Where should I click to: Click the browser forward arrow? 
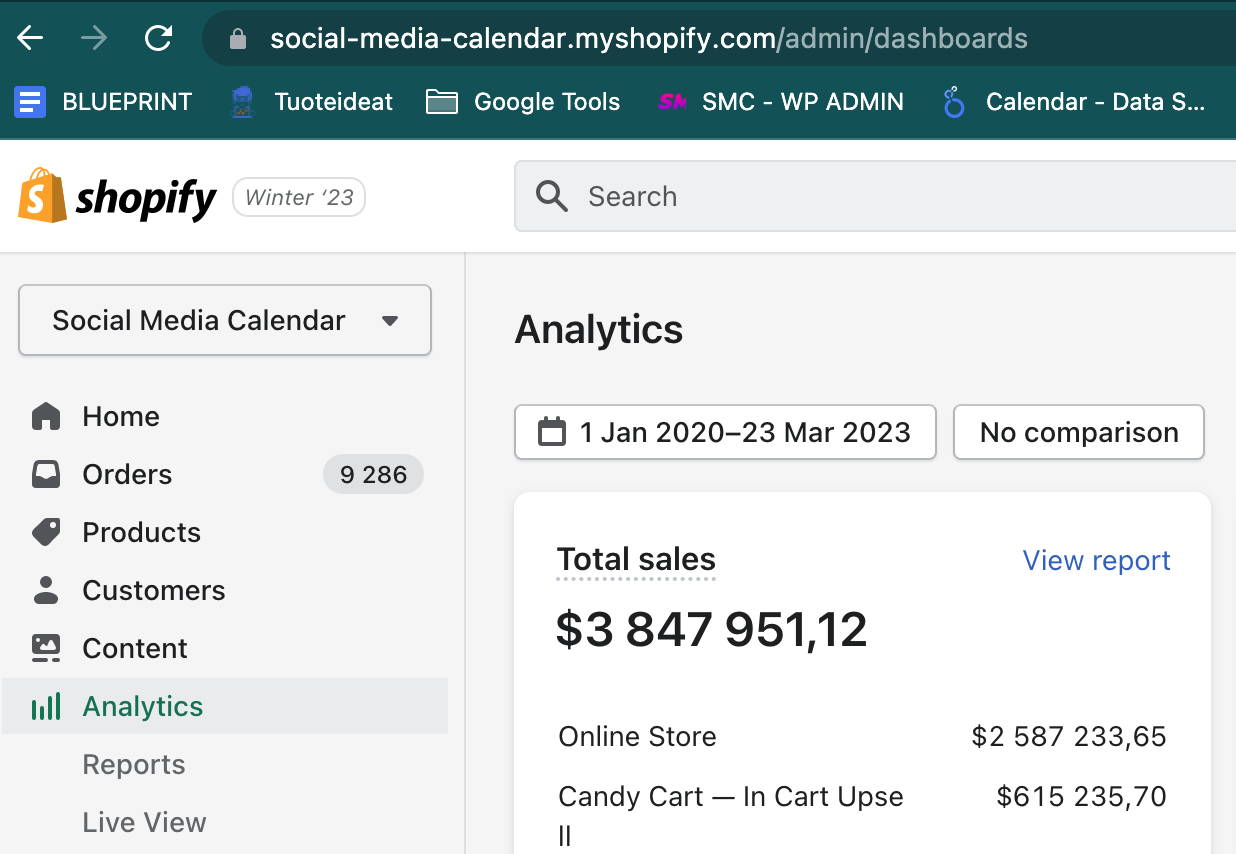[x=94, y=39]
